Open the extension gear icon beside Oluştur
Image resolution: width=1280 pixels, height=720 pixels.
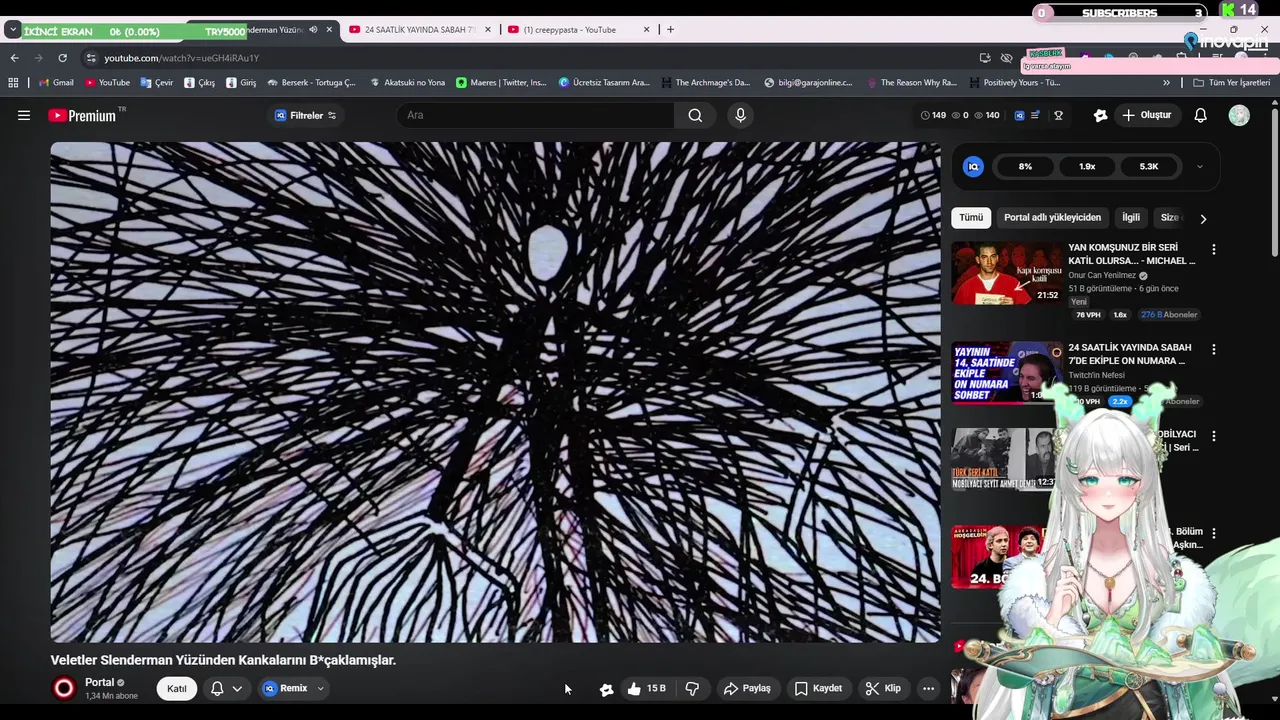pyautogui.click(x=1100, y=115)
